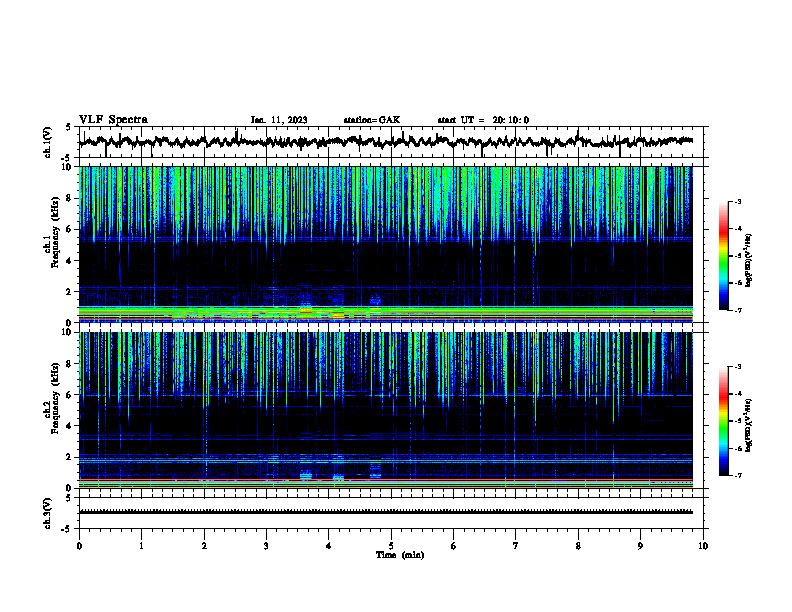Viewport: 792px width, 612px height.
Task: Click the Time (min) axis label
Action: tap(400, 555)
